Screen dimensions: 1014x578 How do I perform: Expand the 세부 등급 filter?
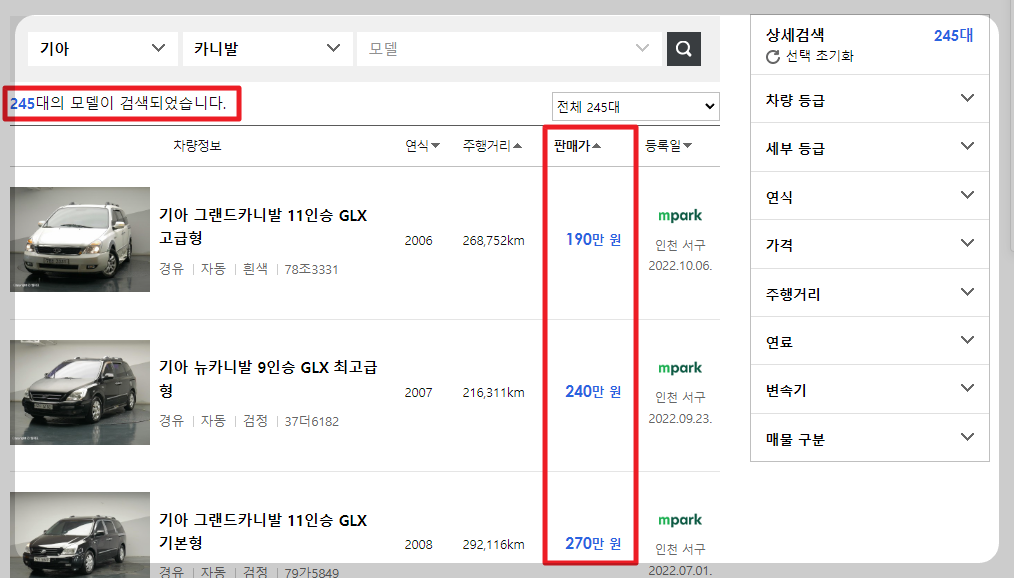tap(870, 148)
